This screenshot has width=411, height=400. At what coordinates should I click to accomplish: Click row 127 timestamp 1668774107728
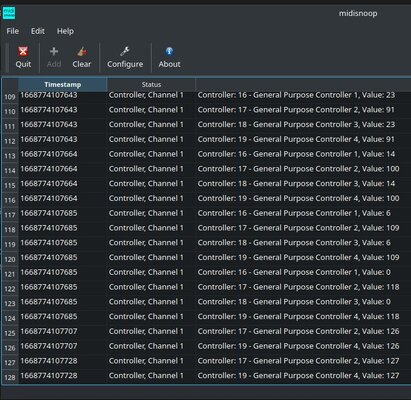click(49, 361)
